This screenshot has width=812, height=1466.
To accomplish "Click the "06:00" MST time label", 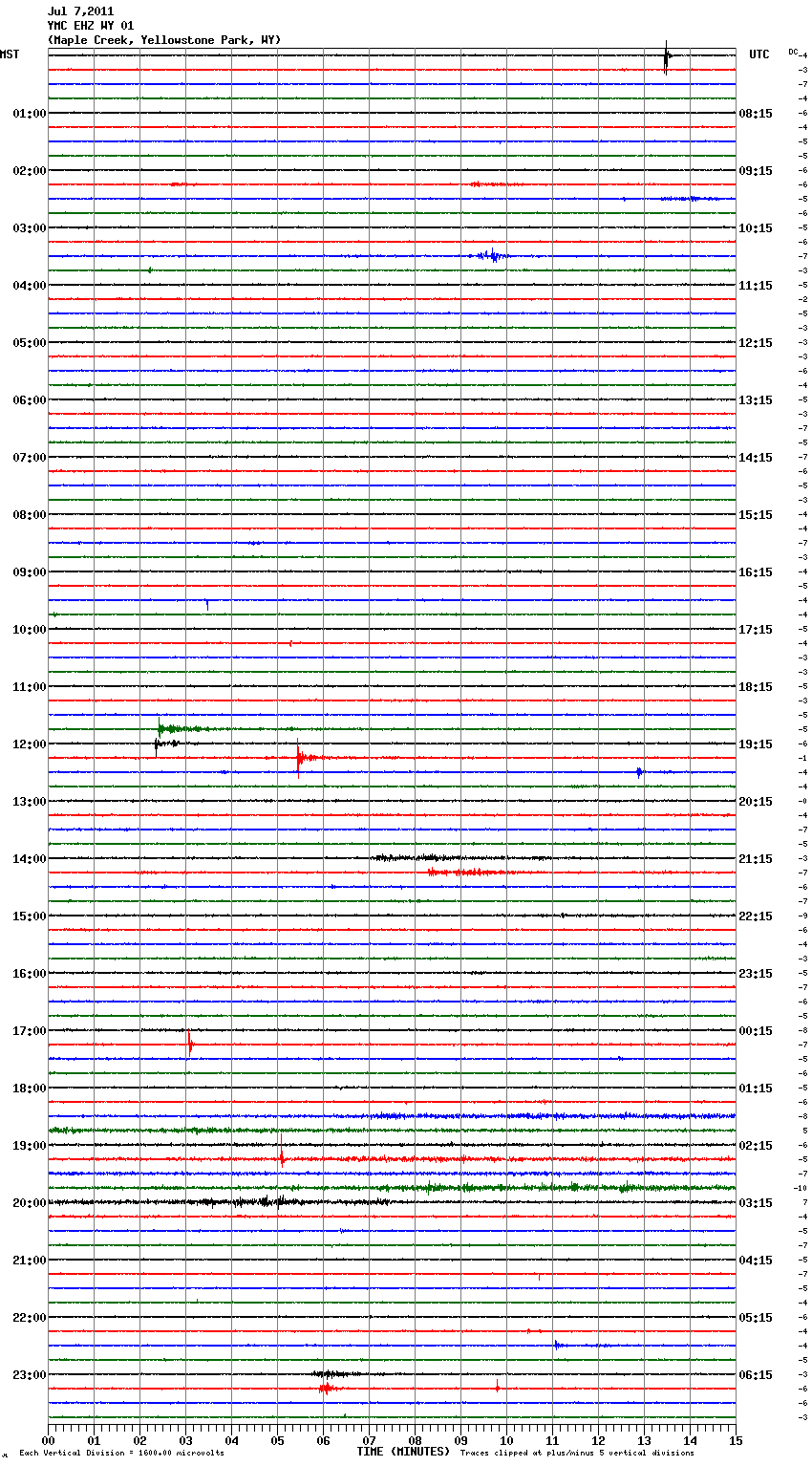I will point(30,399).
